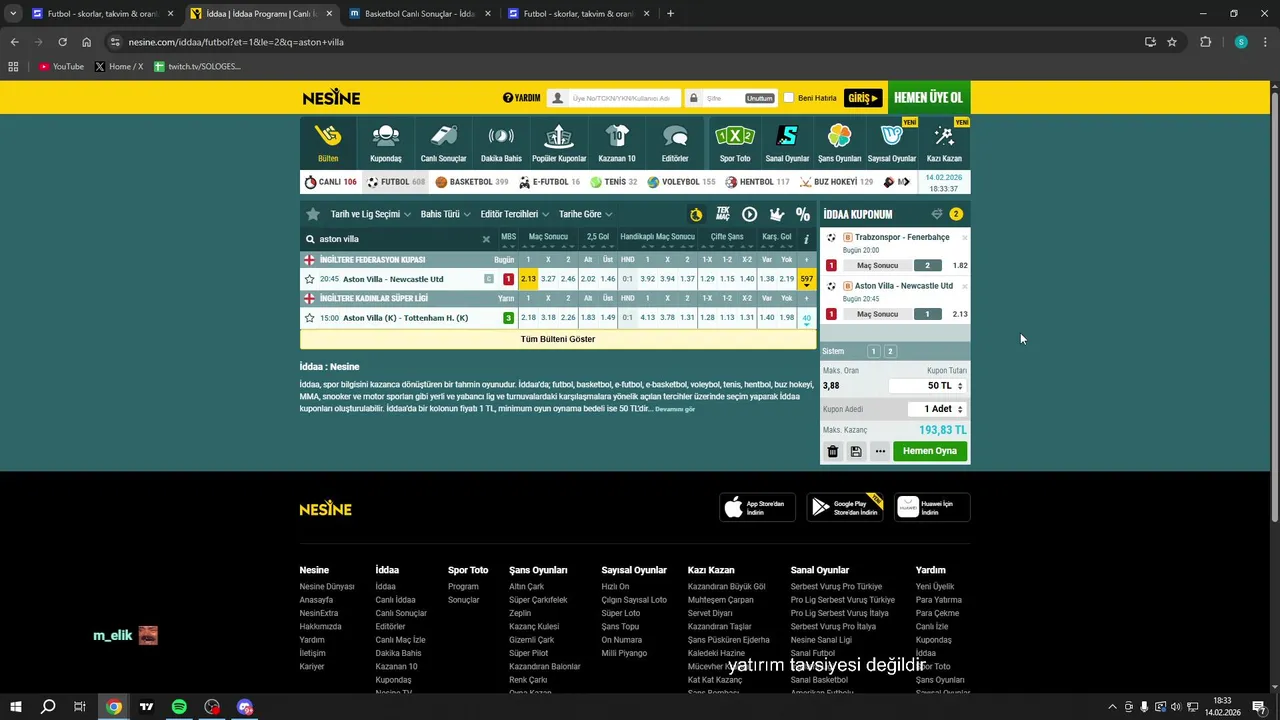Viewport: 1280px width, 720px height.
Task: Toggle system option 2 in coupon
Action: pos(890,351)
